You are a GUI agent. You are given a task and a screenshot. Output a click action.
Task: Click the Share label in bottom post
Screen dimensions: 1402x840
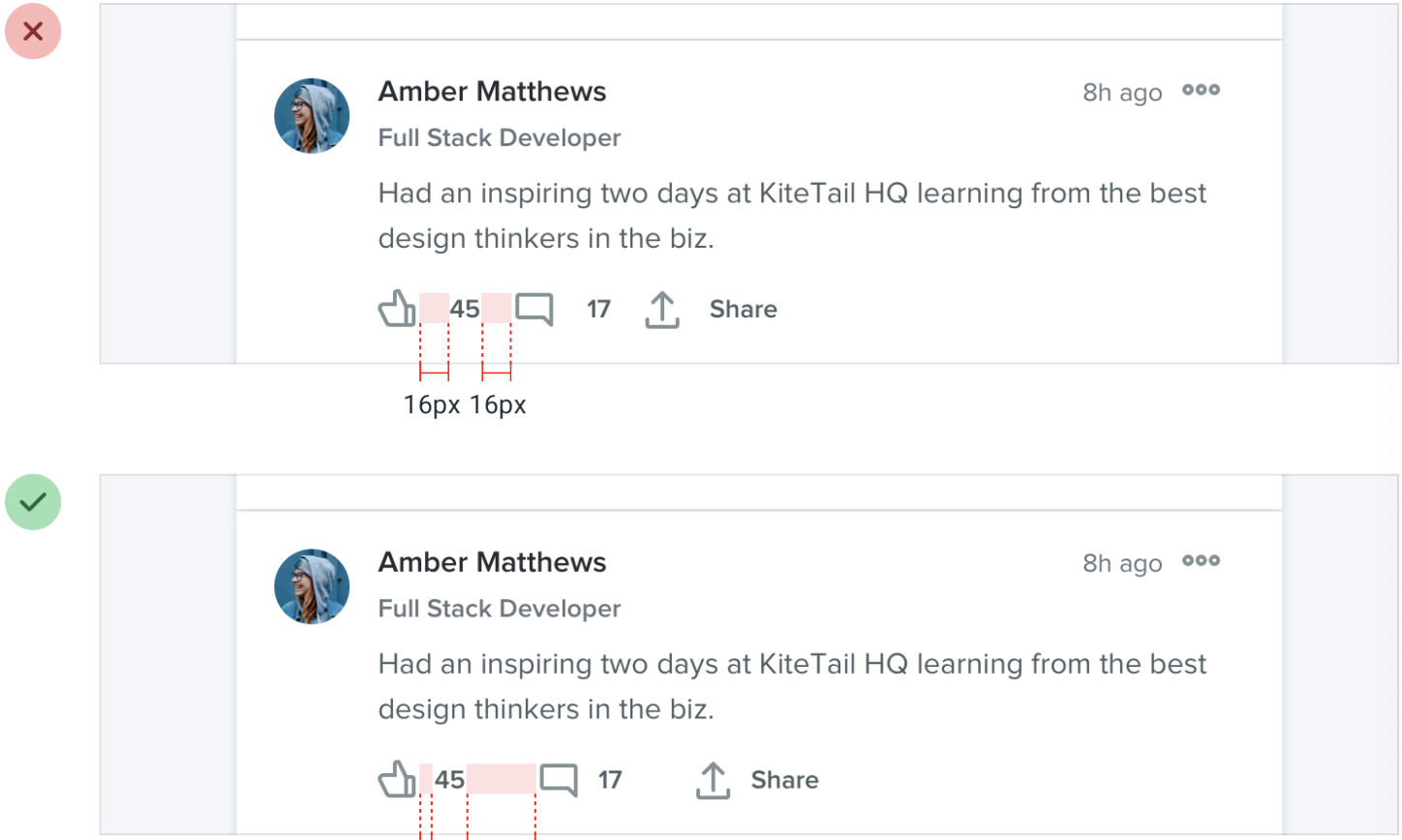tap(784, 780)
